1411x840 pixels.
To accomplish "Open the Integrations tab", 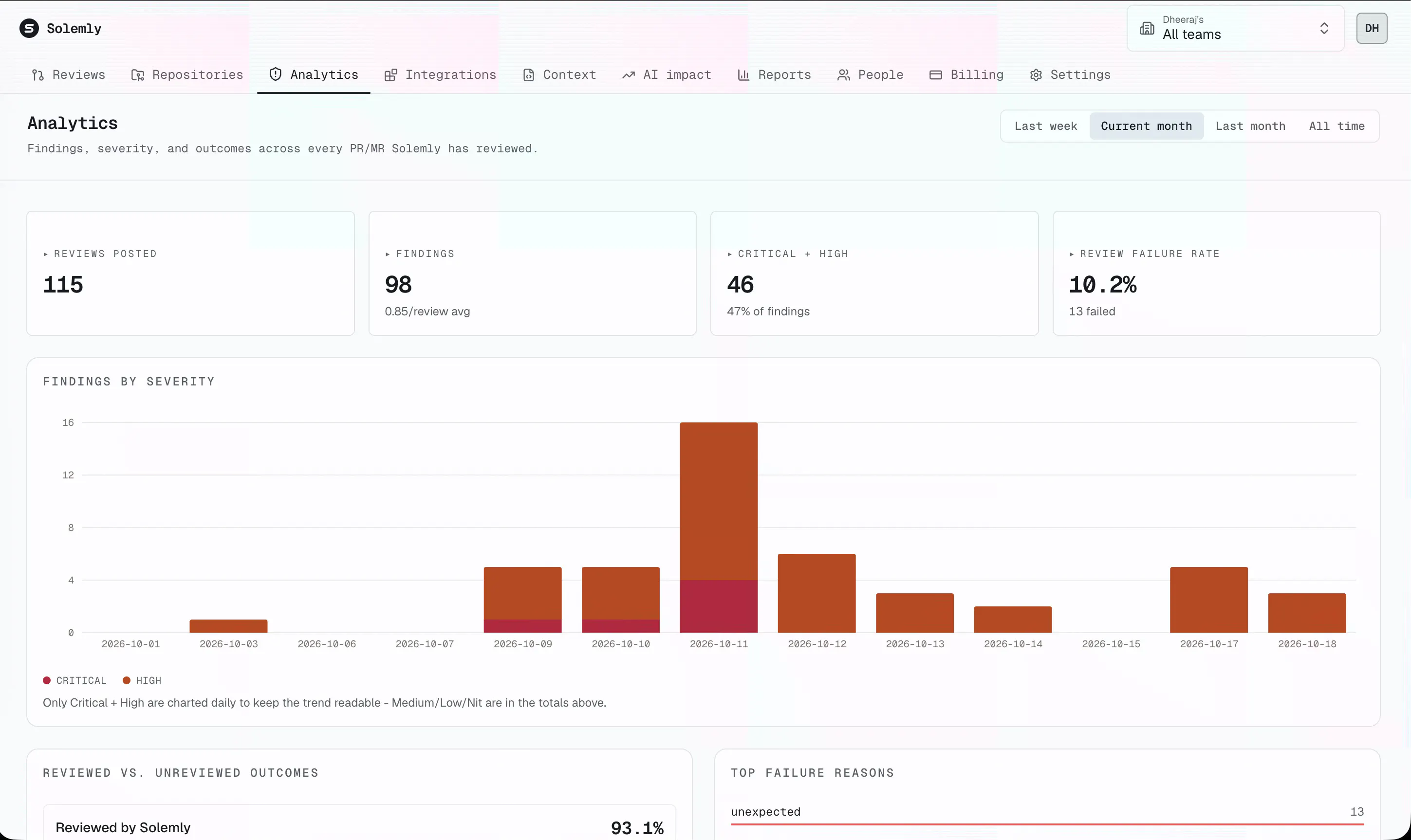I will point(440,75).
